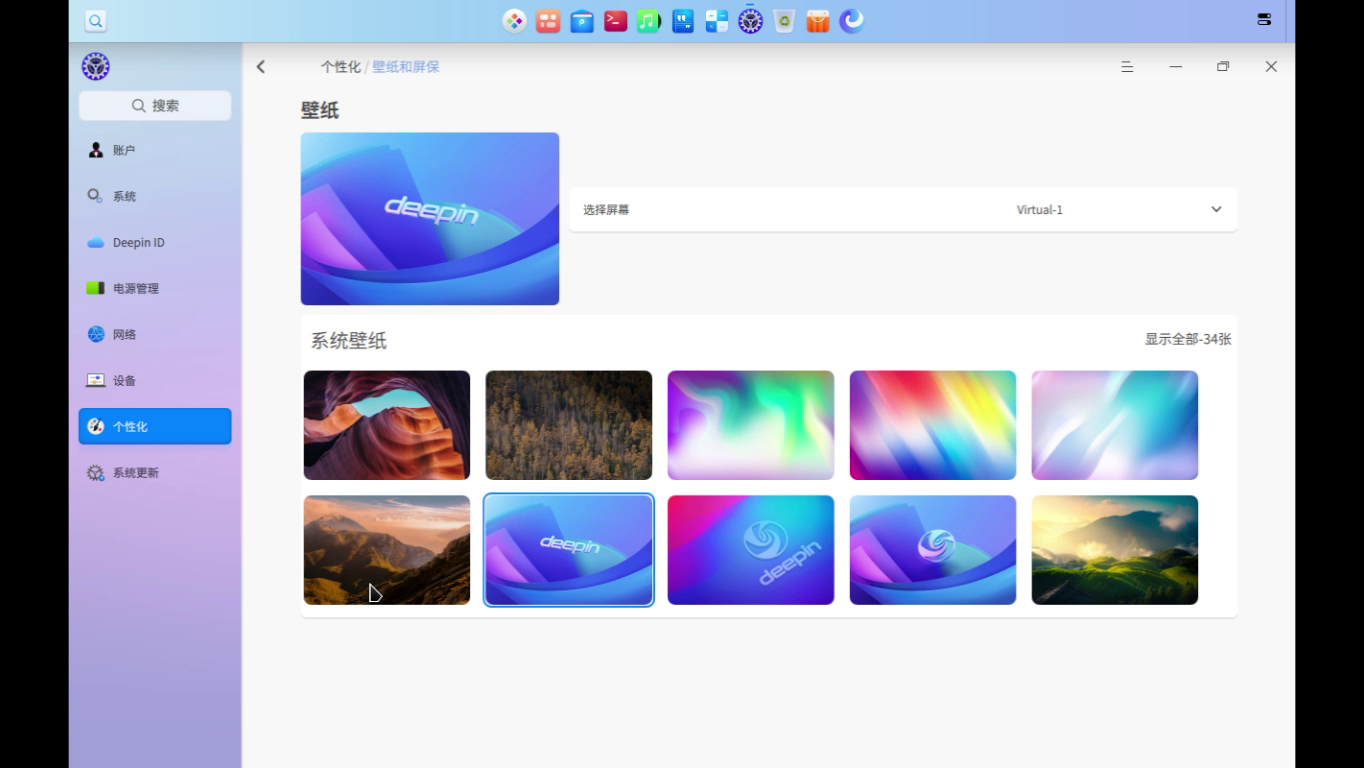
Task: Go back with the left arrow
Action: [261, 67]
